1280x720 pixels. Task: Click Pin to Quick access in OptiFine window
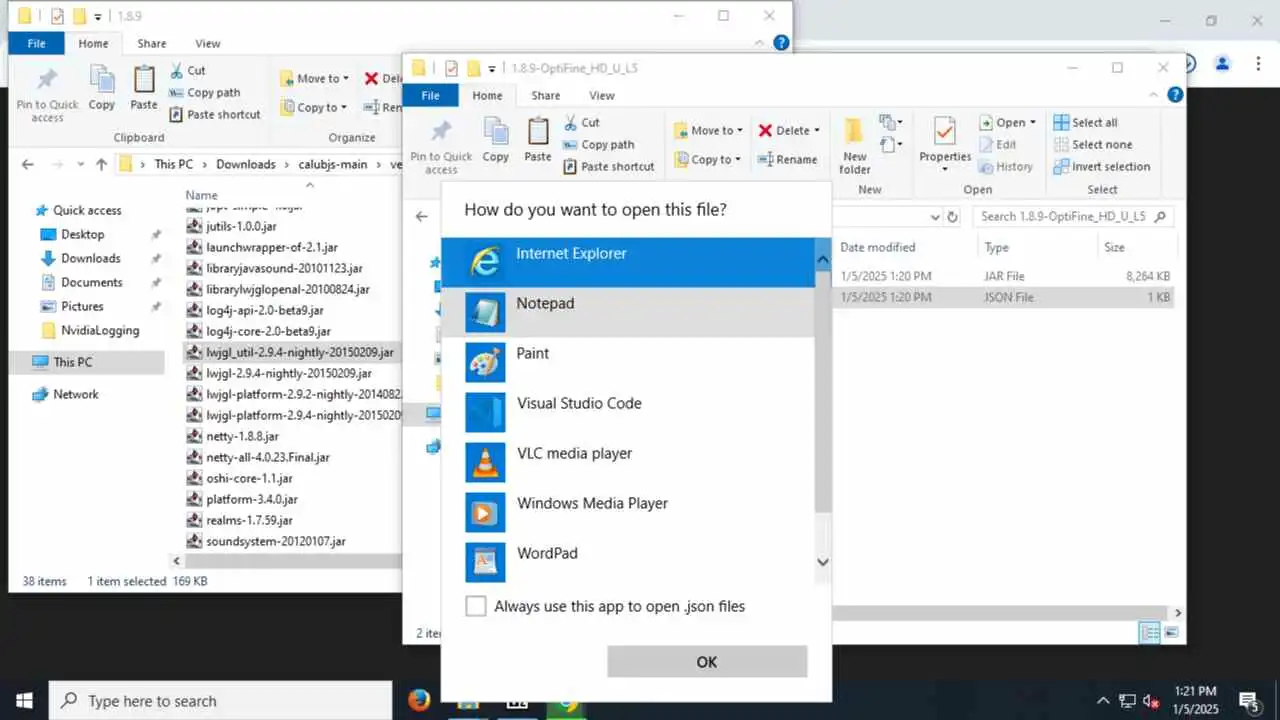[441, 146]
